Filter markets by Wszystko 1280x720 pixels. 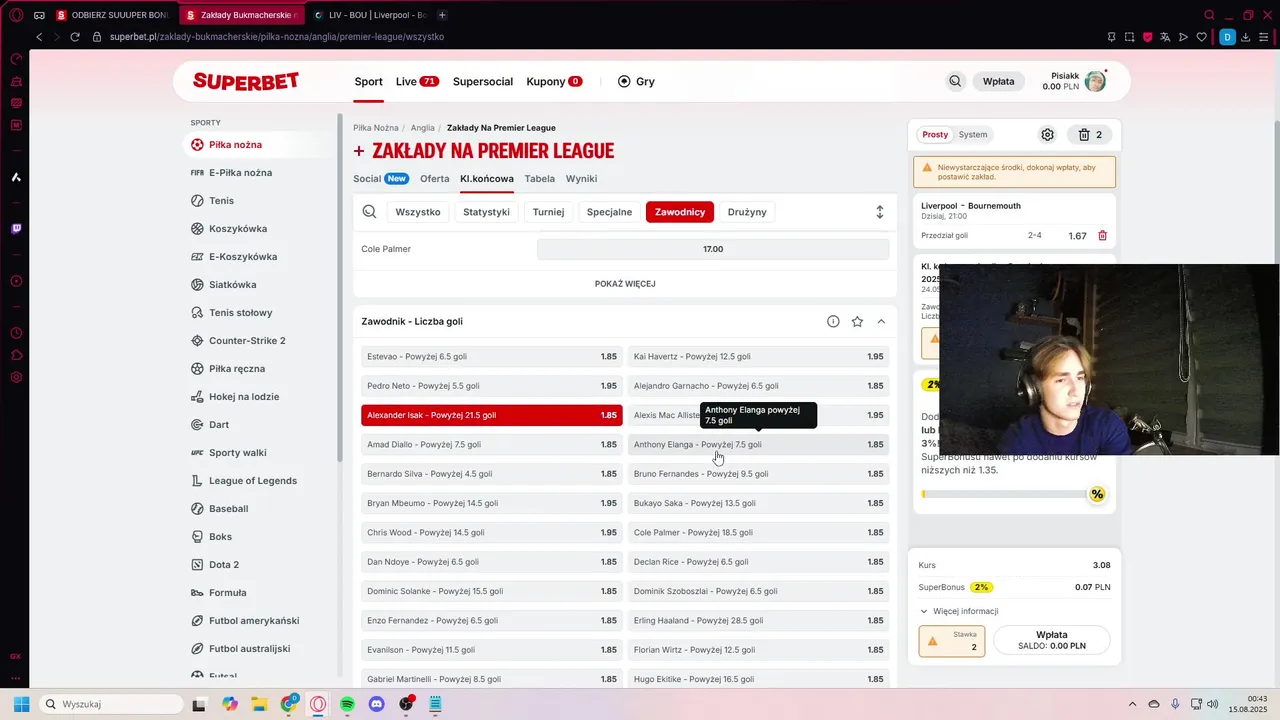418,212
